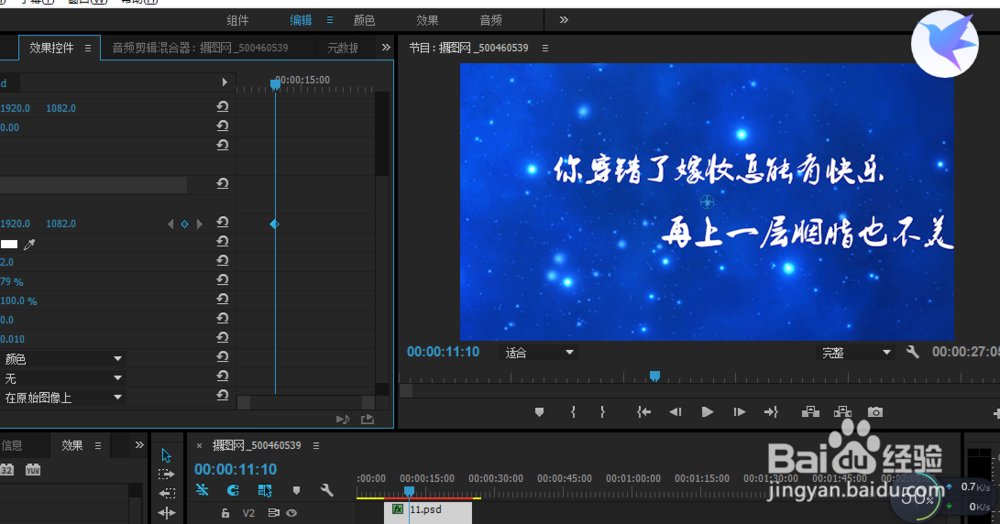1000x524 pixels.
Task: Toggle linked selection in timeline
Action: [x=265, y=490]
